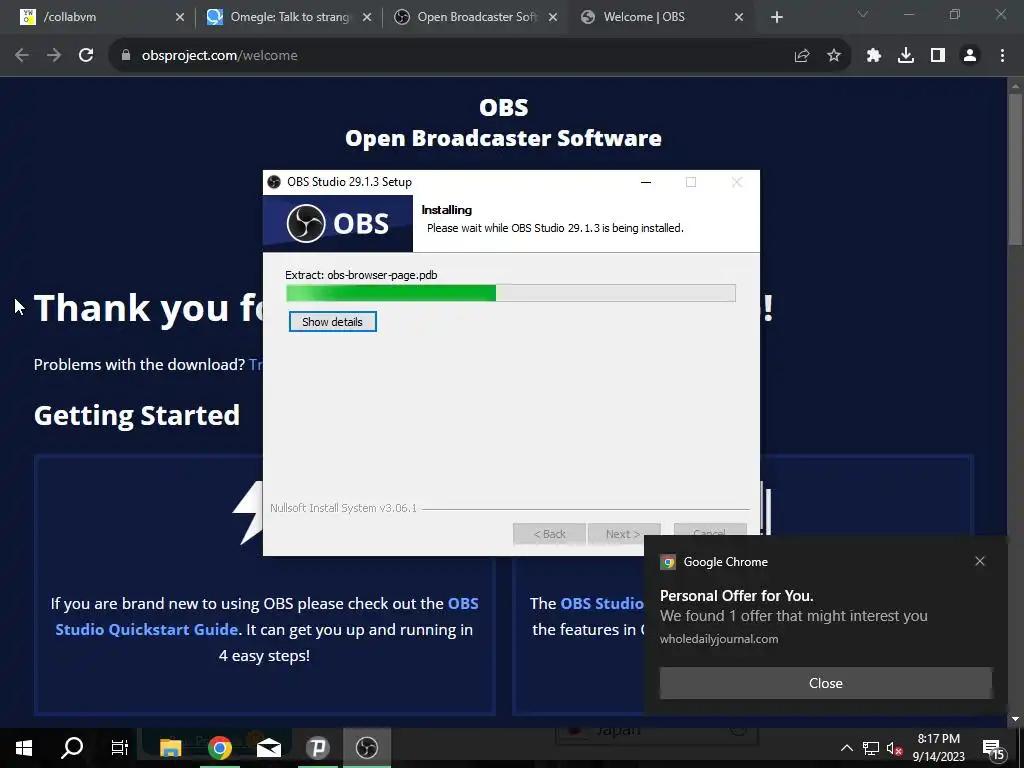Click the installer progress bar
The height and width of the screenshot is (768, 1024).
pyautogui.click(x=511, y=293)
